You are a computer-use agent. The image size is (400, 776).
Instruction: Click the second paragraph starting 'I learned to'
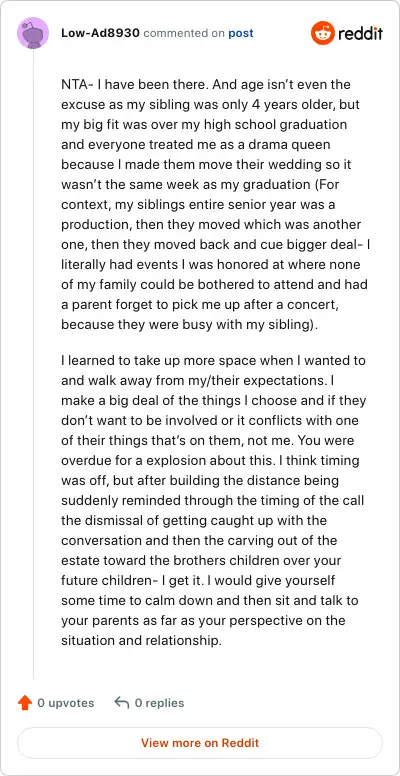[214, 500]
